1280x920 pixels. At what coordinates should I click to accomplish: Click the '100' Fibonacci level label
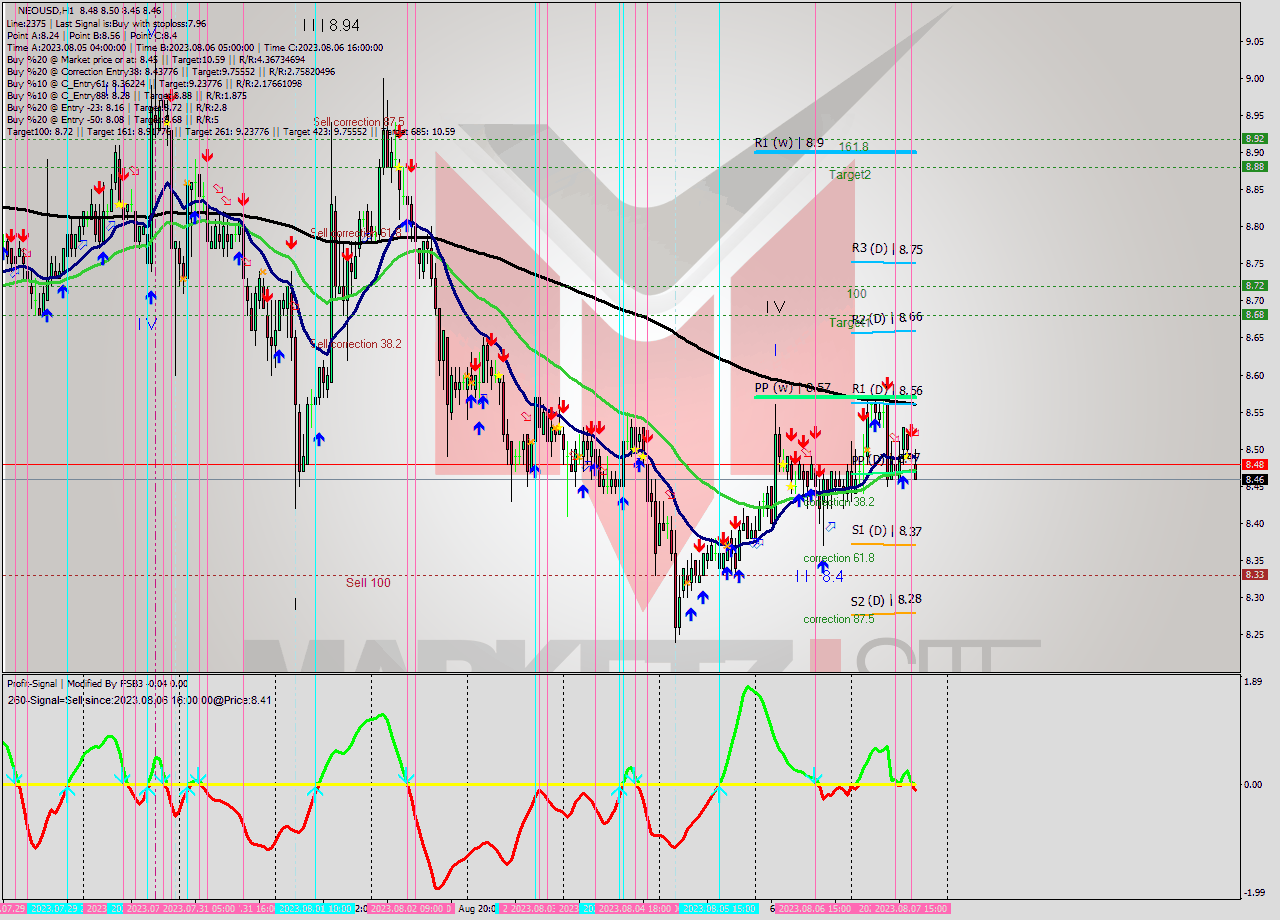(857, 294)
